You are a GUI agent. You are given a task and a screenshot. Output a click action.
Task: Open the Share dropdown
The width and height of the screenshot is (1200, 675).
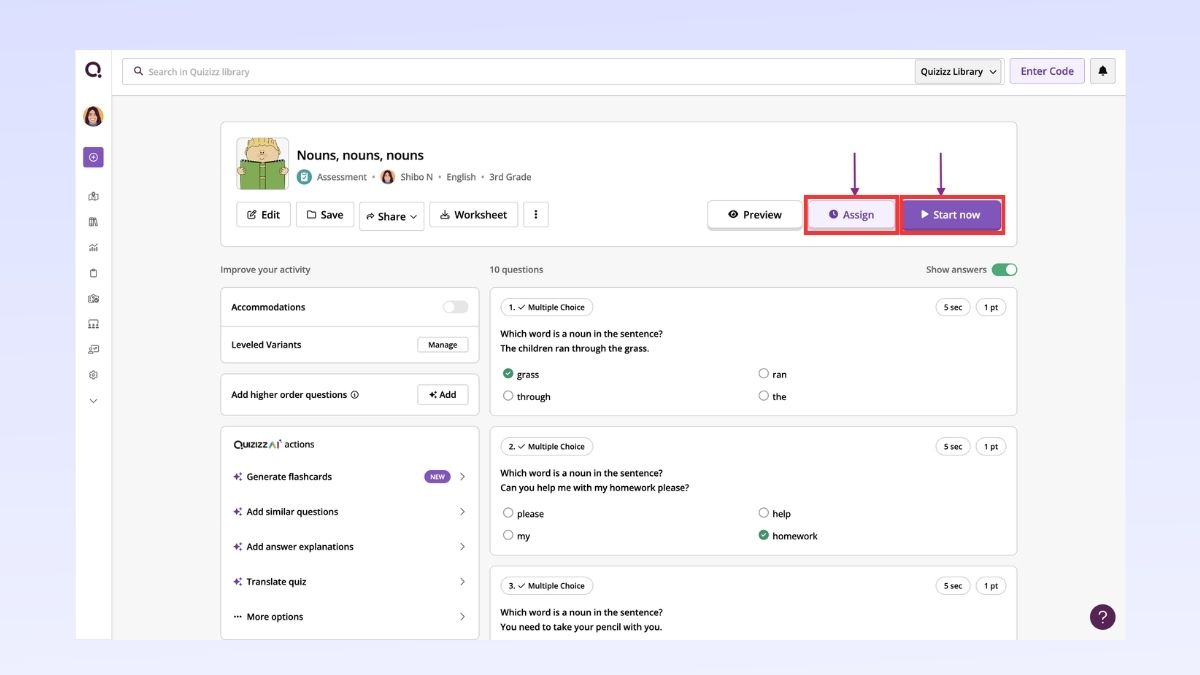392,216
